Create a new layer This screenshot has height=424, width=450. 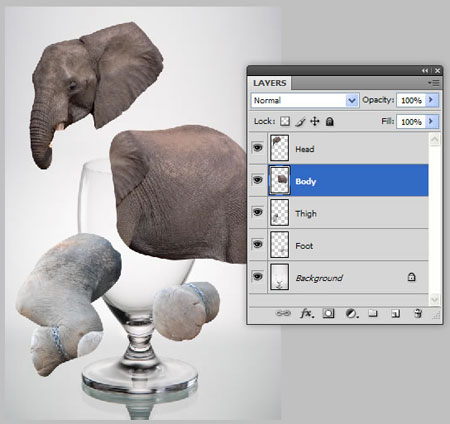(x=395, y=314)
